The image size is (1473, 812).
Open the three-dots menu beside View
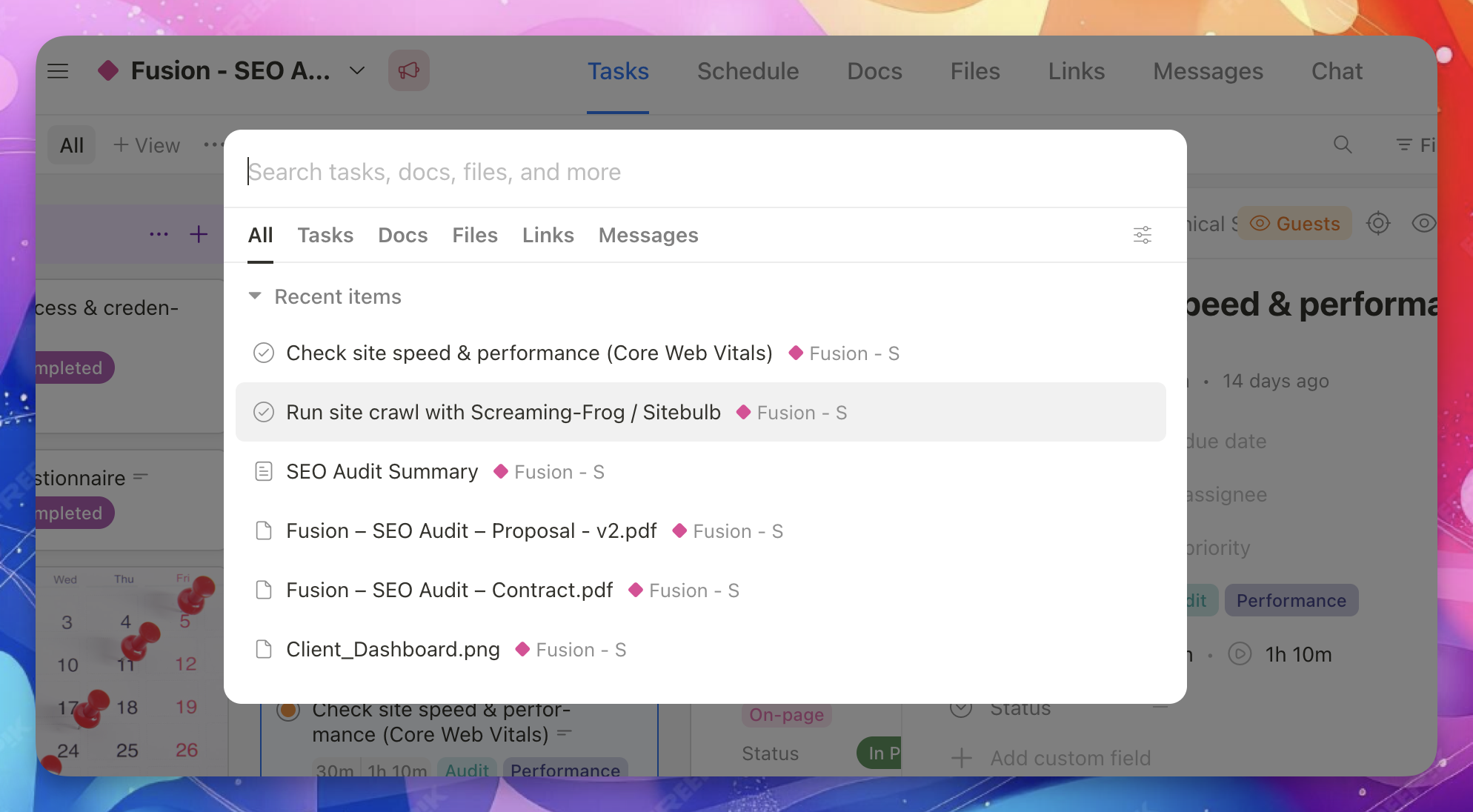pos(213,145)
